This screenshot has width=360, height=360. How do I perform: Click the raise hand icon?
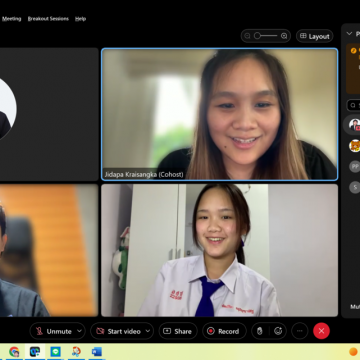pyautogui.click(x=260, y=331)
